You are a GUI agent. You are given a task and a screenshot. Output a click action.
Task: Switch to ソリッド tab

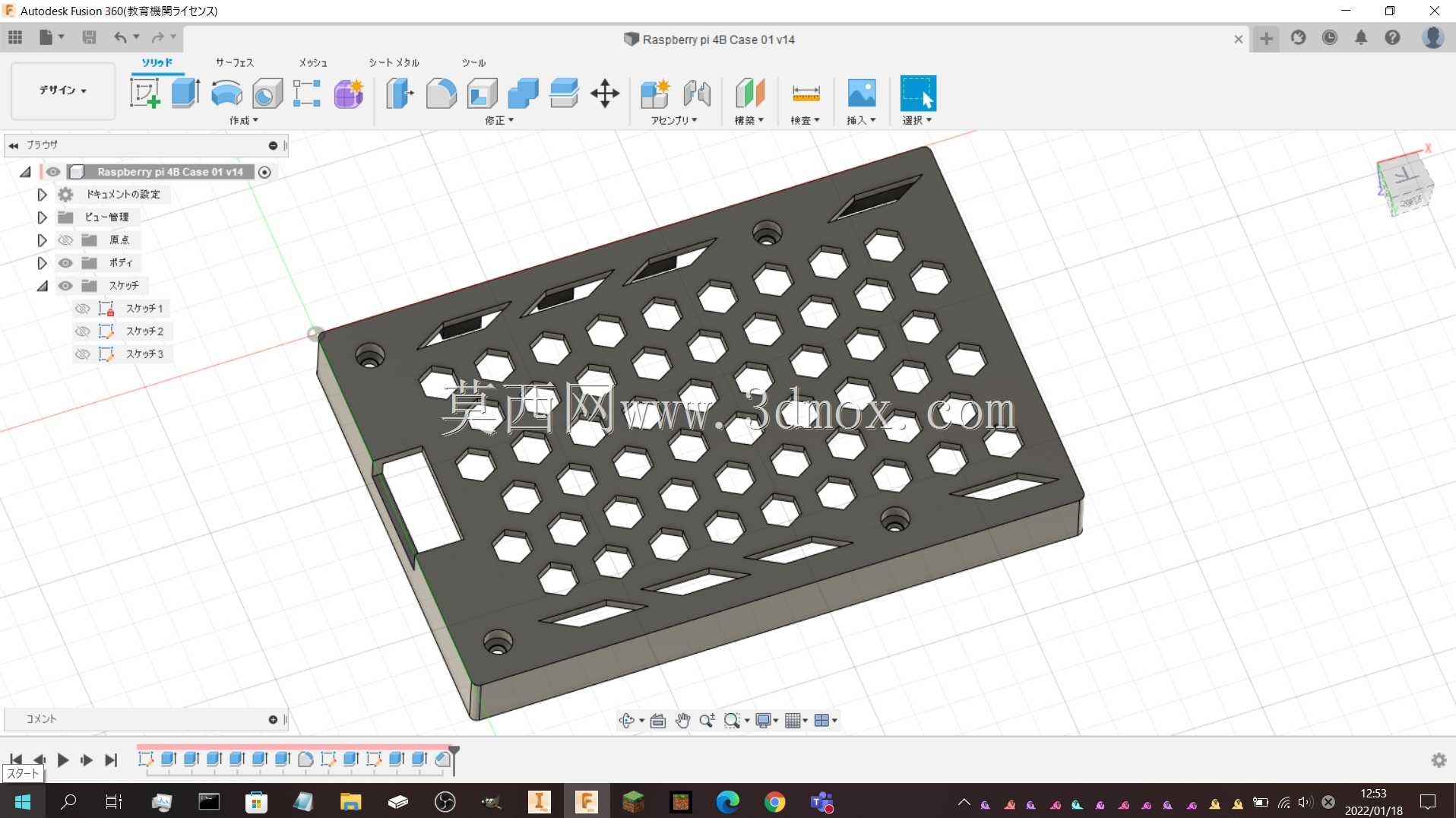[157, 62]
